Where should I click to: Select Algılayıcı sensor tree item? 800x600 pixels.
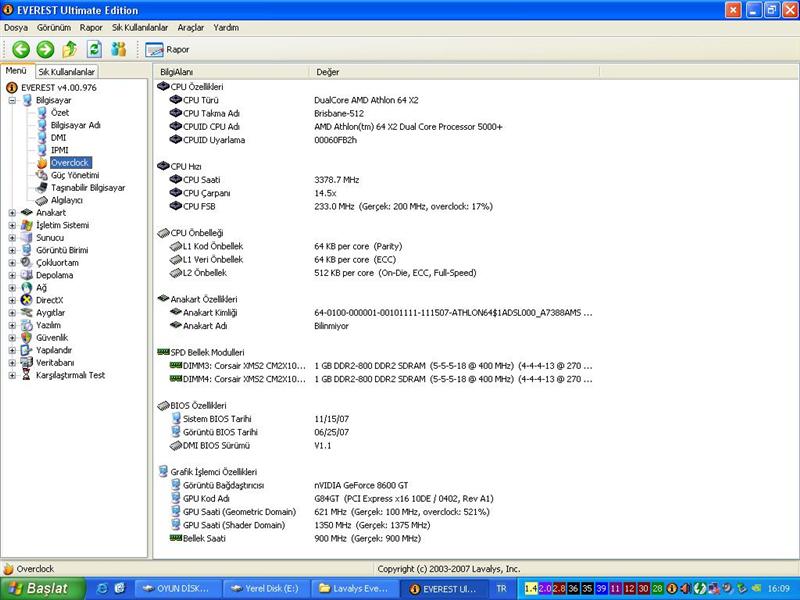[66, 200]
